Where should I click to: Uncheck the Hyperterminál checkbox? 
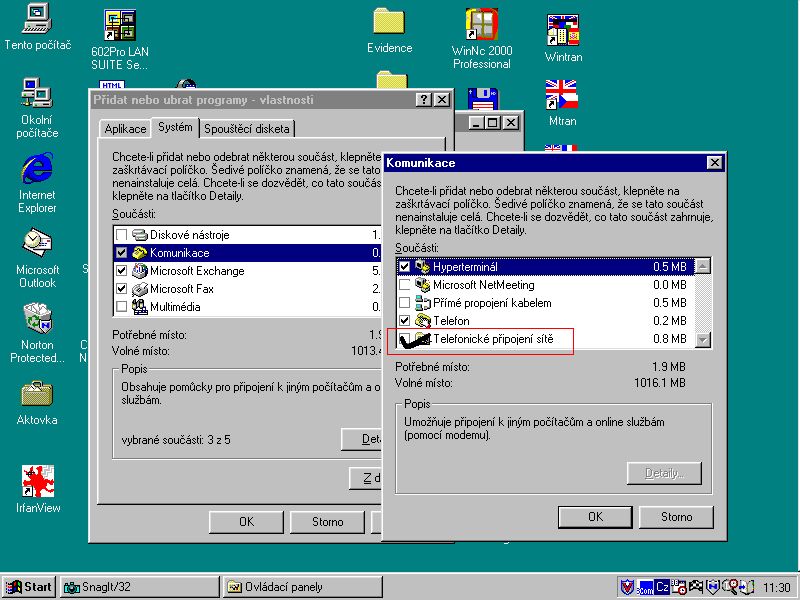point(405,266)
